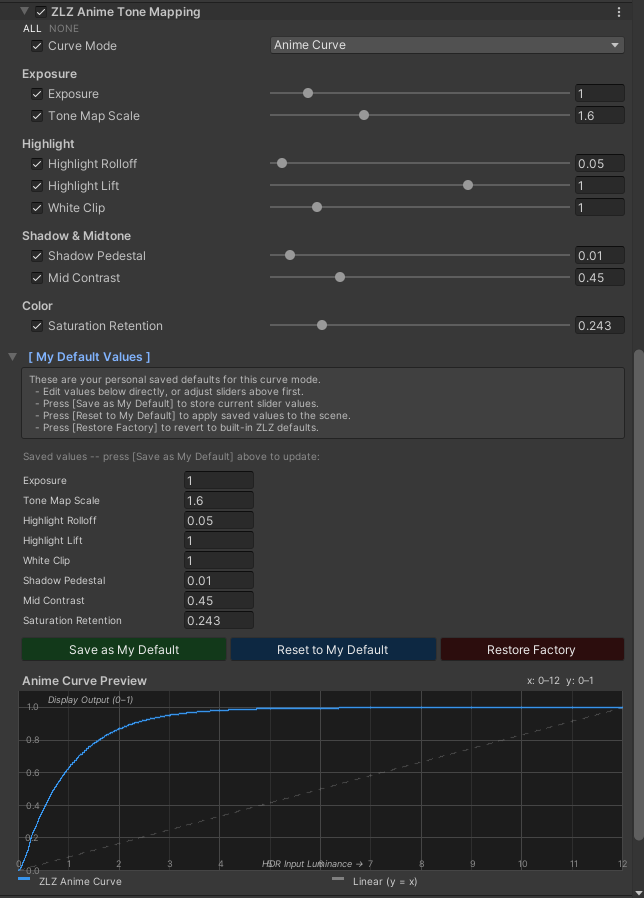Toggle the Highlight Lift override checkbox
The image size is (644, 898).
[37, 186]
